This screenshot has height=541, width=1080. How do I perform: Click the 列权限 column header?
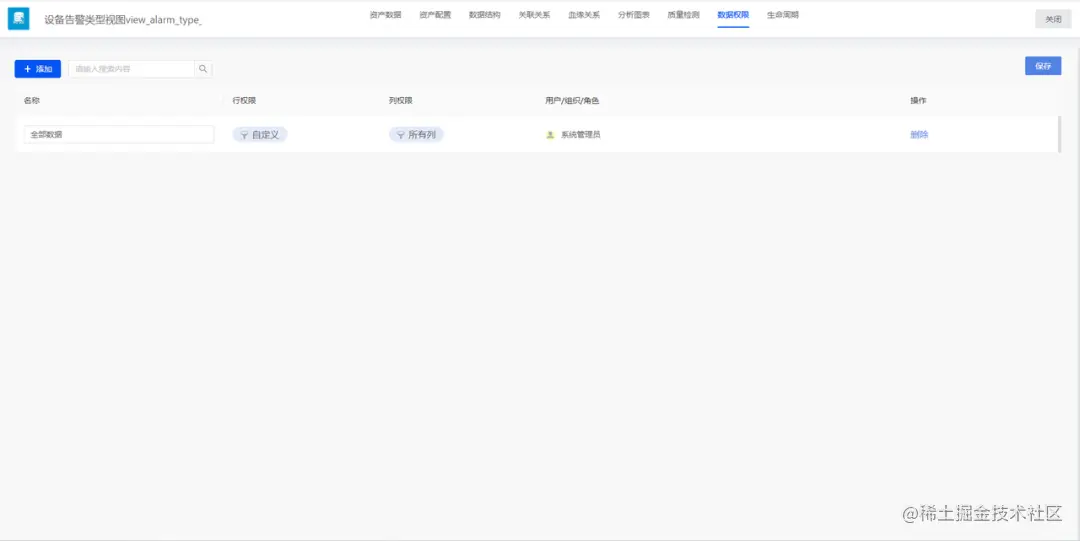401,101
